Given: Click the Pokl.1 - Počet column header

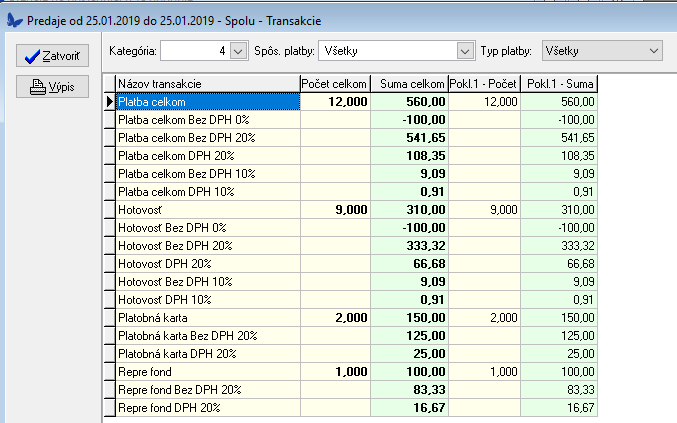Looking at the screenshot, I should coord(484,84).
